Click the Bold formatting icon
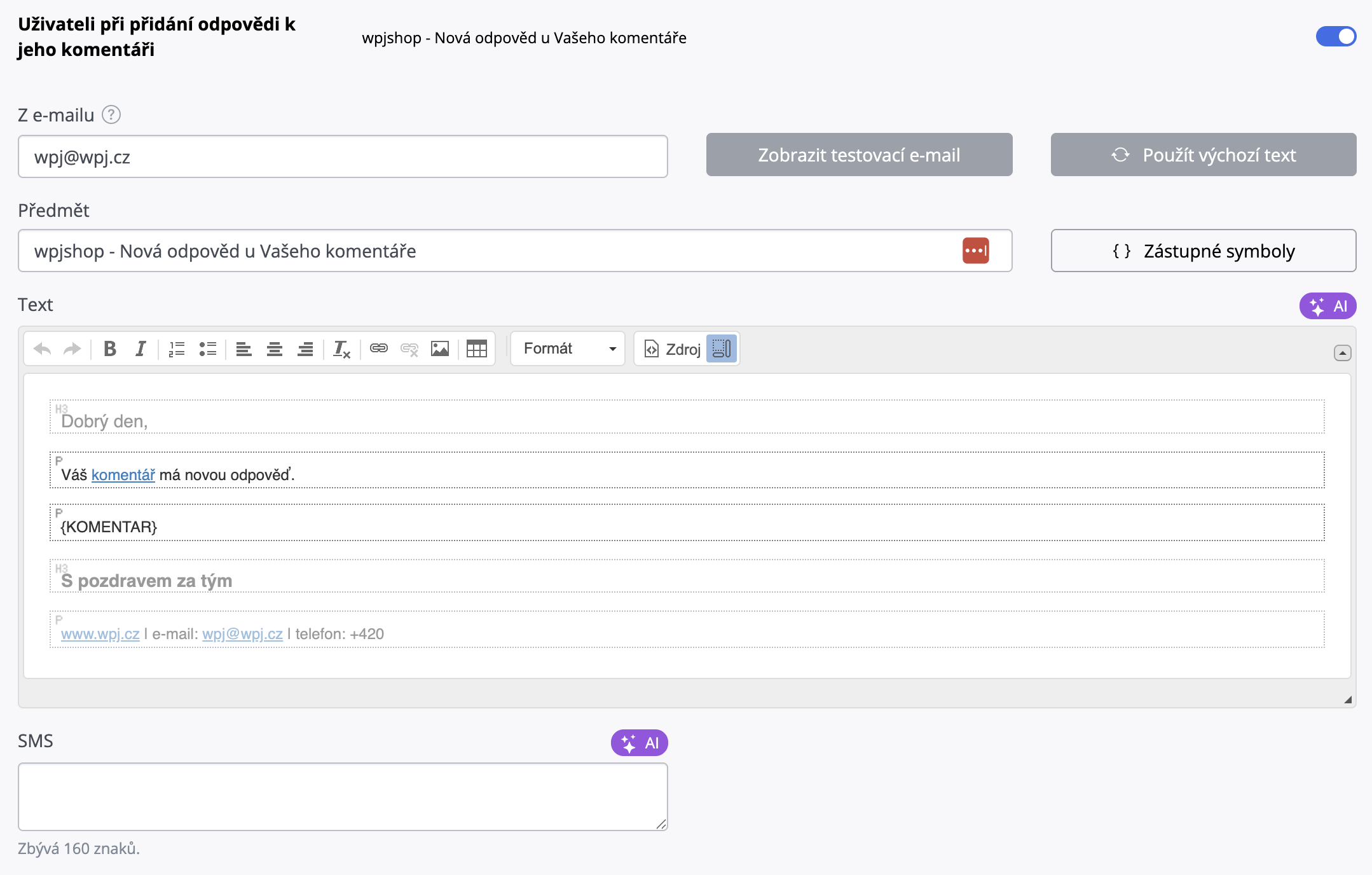 tap(110, 348)
